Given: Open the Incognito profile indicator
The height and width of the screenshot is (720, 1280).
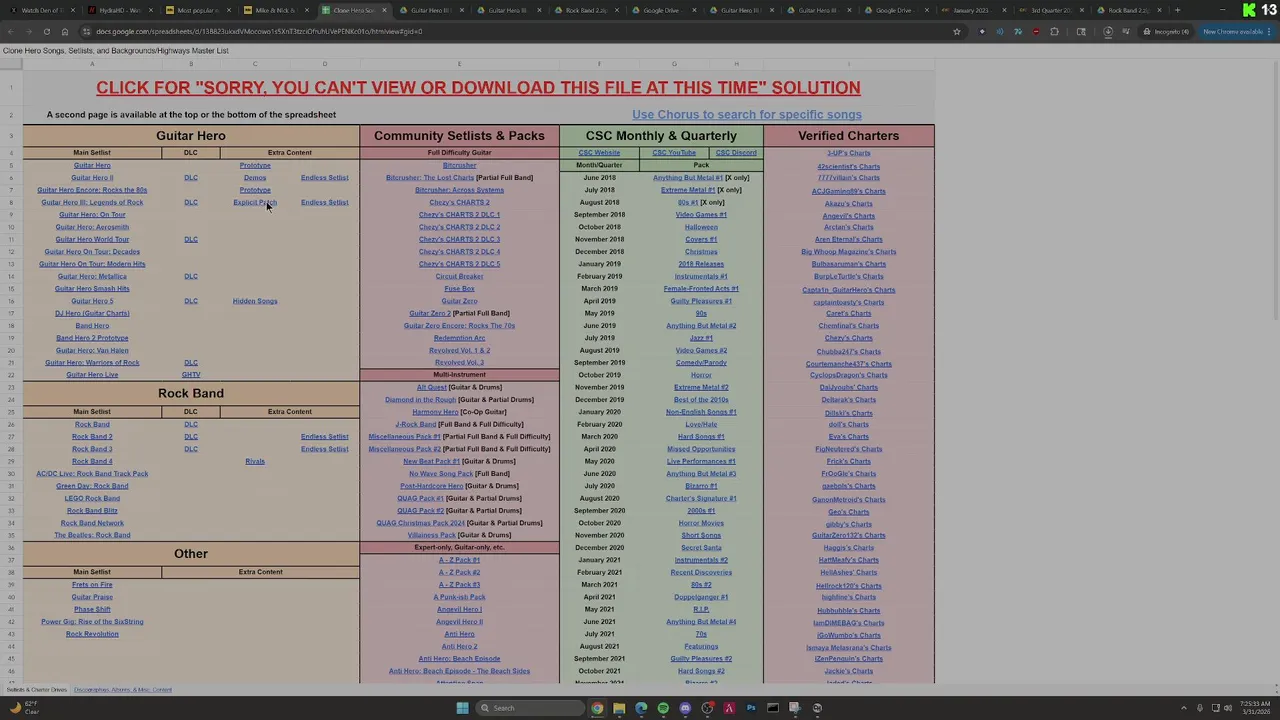Looking at the screenshot, I should click(x=1167, y=31).
